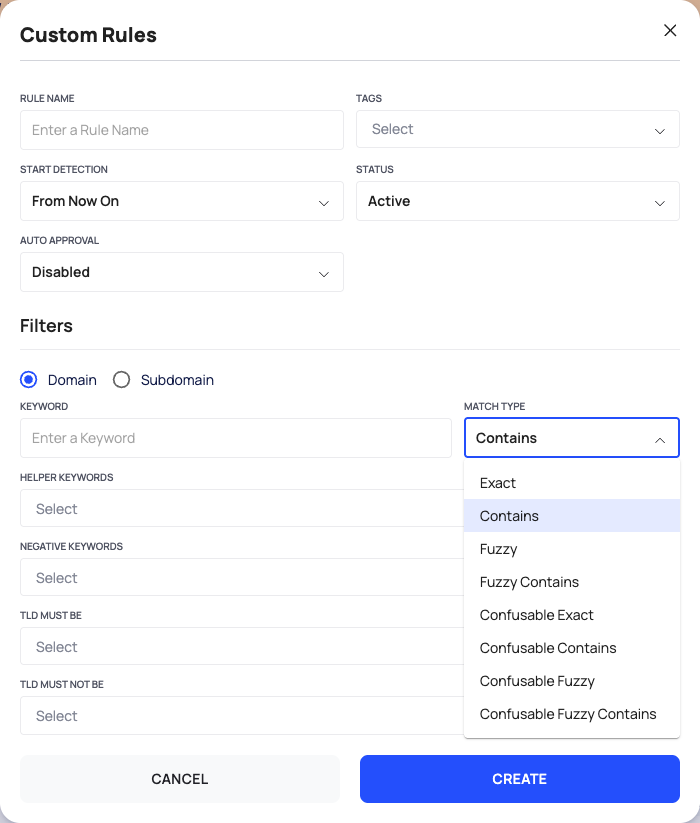Open the Auto Approval dropdown
The height and width of the screenshot is (823, 700).
[182, 272]
